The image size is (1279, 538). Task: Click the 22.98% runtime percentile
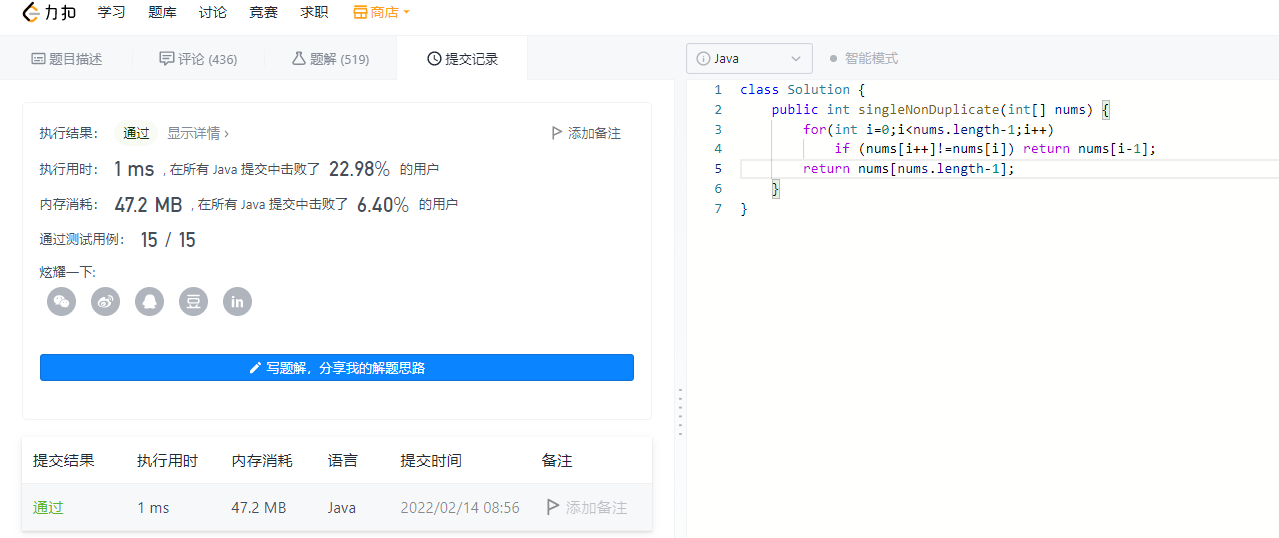(x=359, y=169)
